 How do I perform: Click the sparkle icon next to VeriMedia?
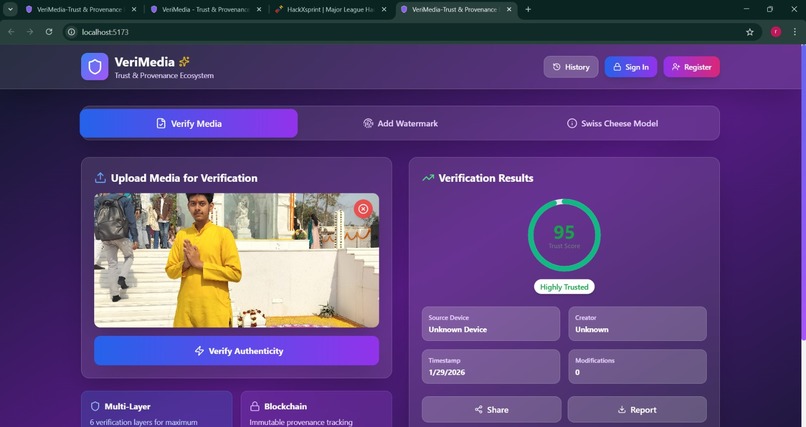184,62
